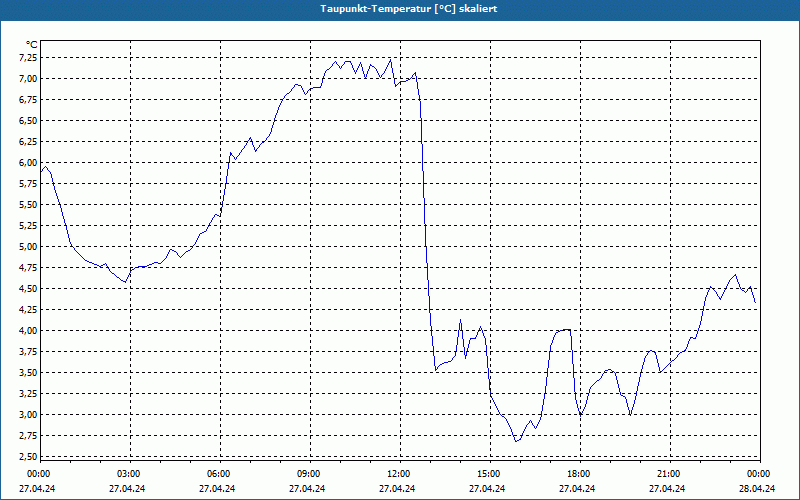800x500 pixels.
Task: Click the 6,50 y-axis value
Action: tap(28, 121)
